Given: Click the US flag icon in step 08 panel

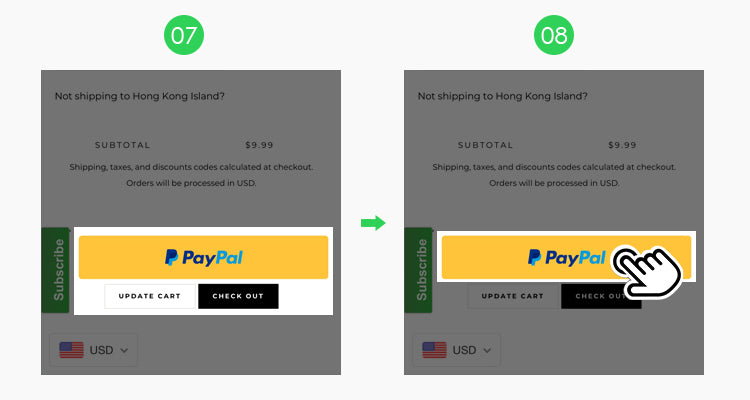Looking at the screenshot, I should 434,350.
